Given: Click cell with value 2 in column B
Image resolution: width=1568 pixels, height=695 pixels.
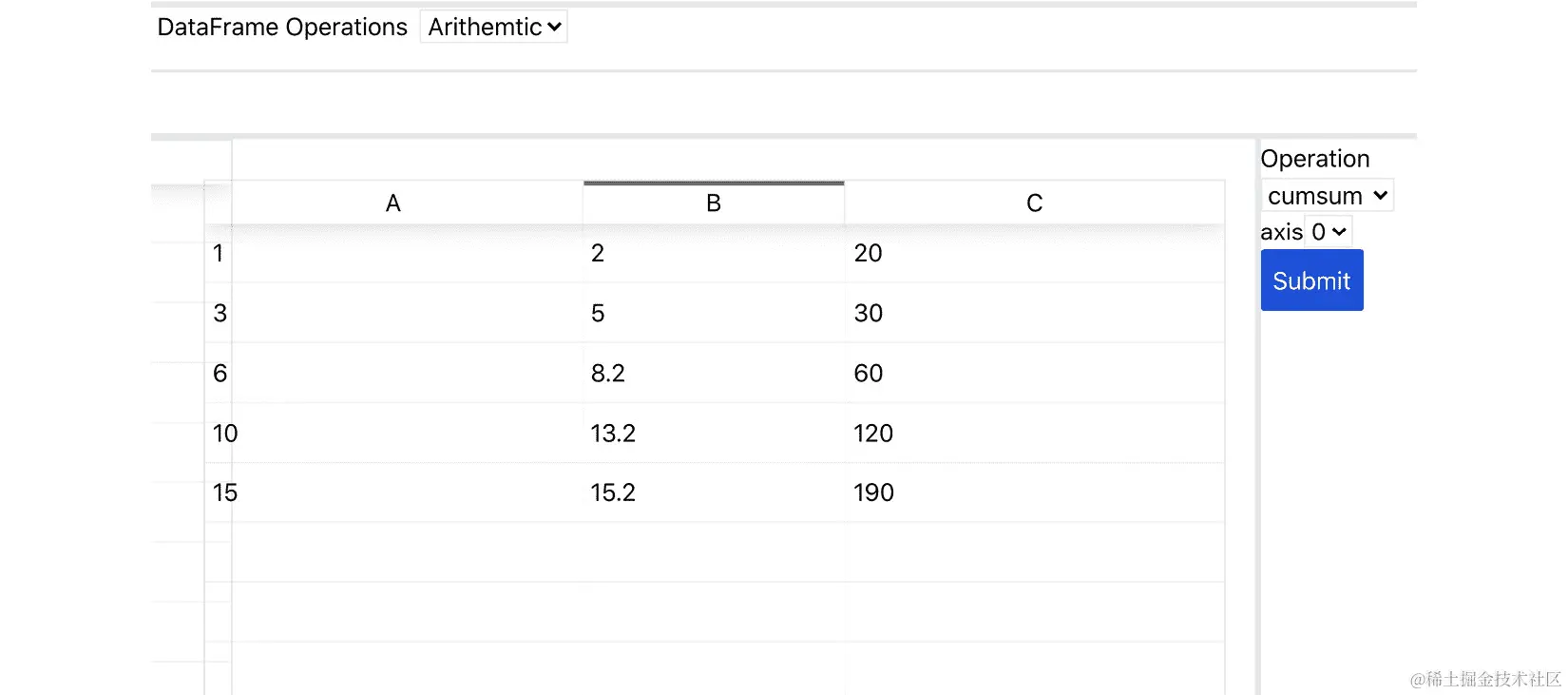Looking at the screenshot, I should (x=714, y=253).
